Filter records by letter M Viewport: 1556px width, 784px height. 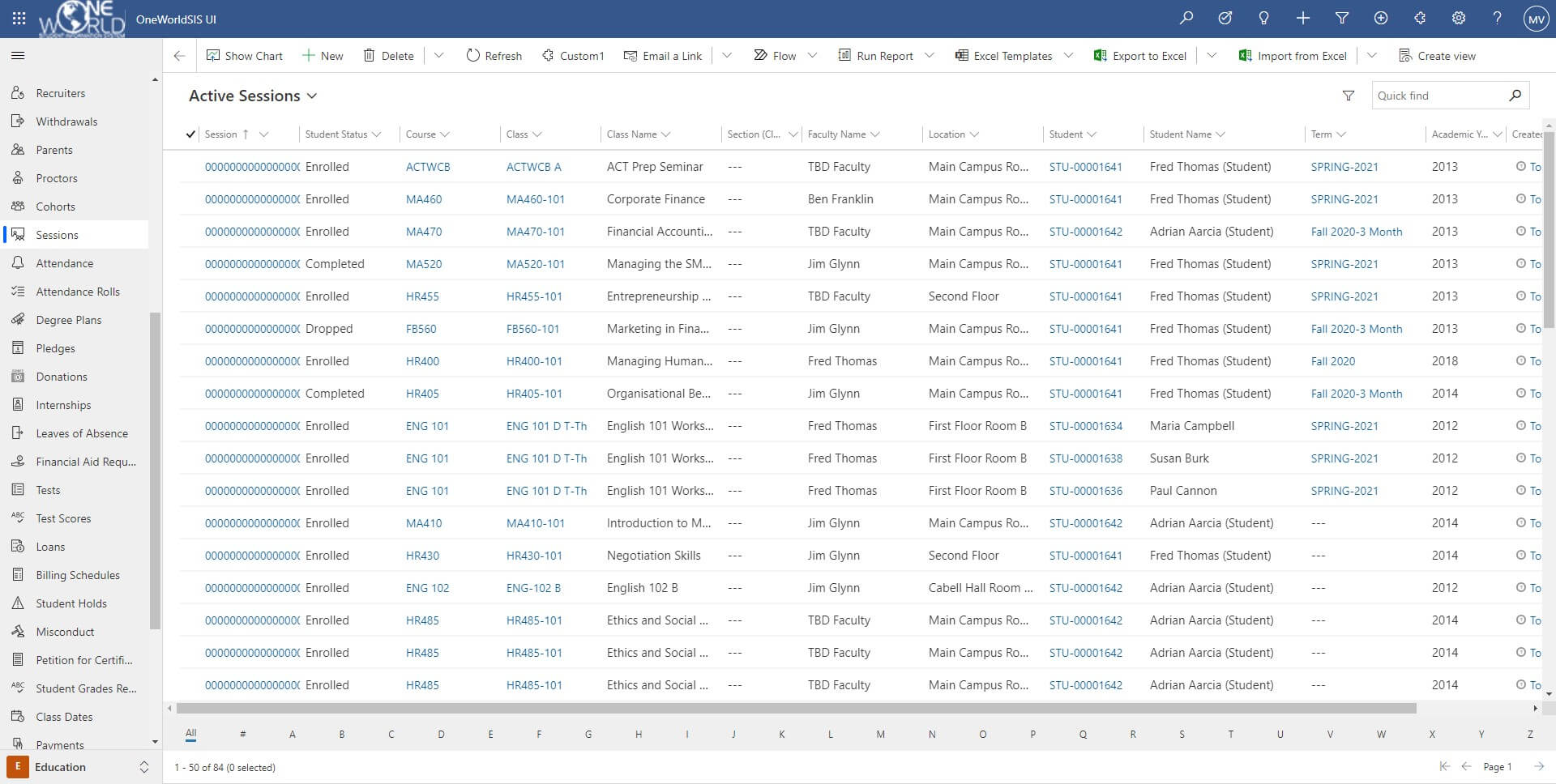pos(880,735)
